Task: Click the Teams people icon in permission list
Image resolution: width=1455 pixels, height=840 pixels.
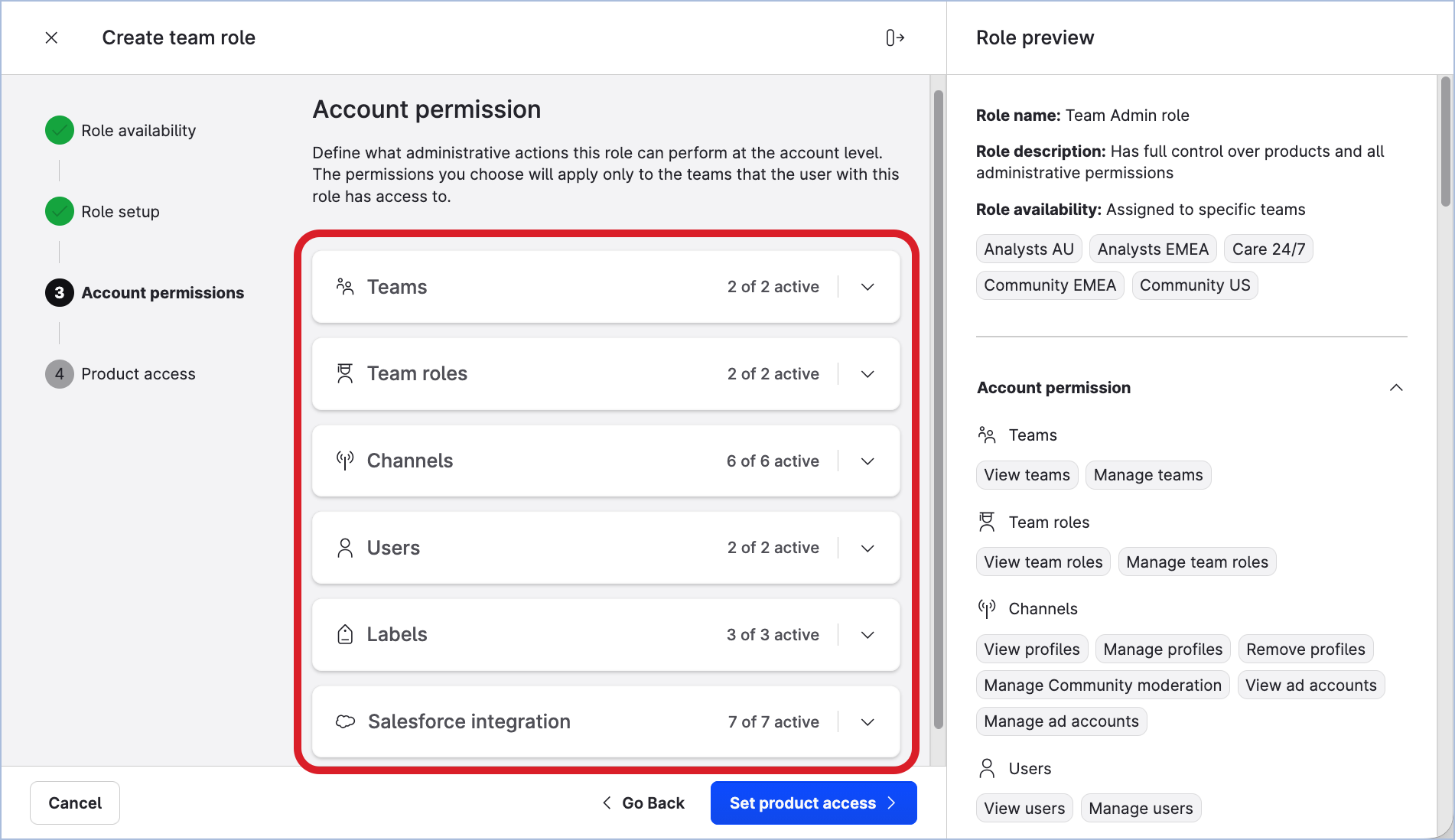Action: coord(345,287)
